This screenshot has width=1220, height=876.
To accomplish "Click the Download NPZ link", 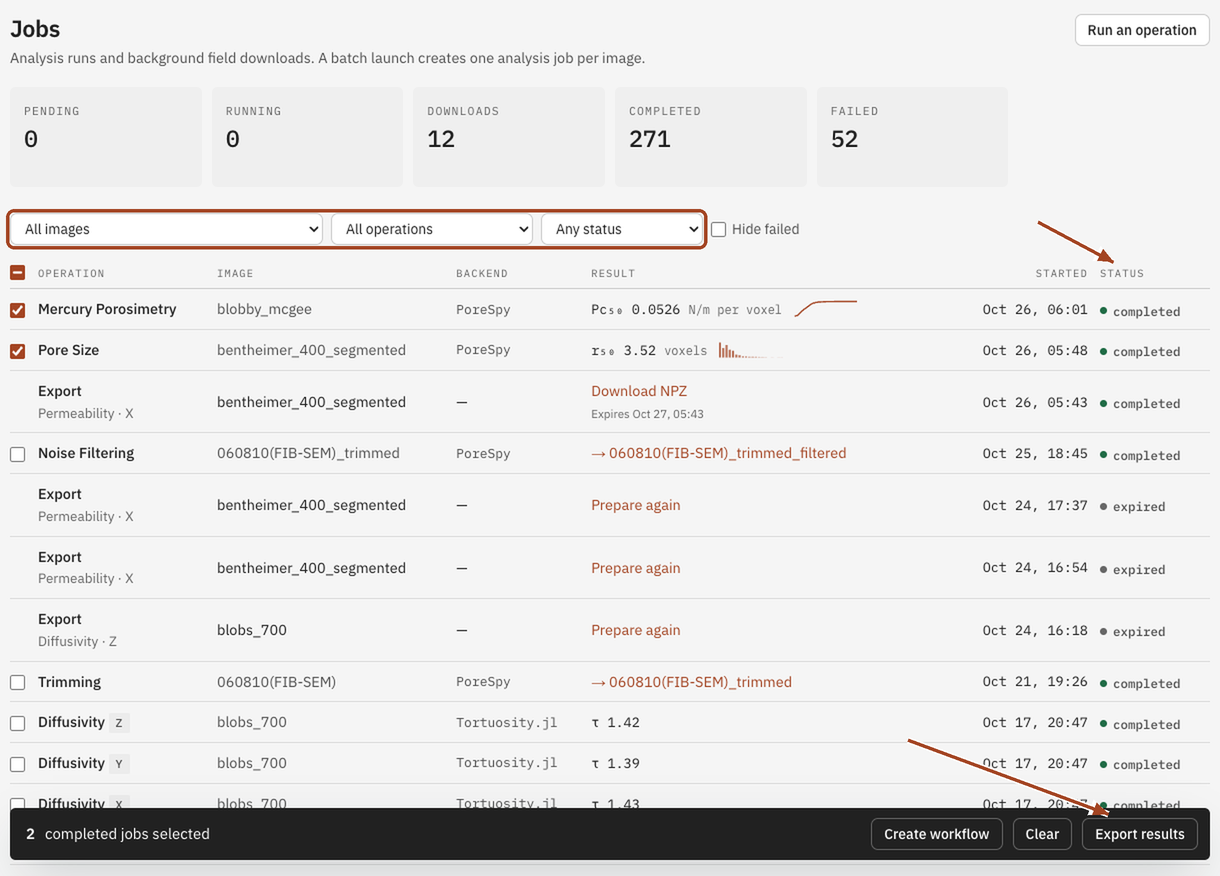I will click(x=639, y=391).
